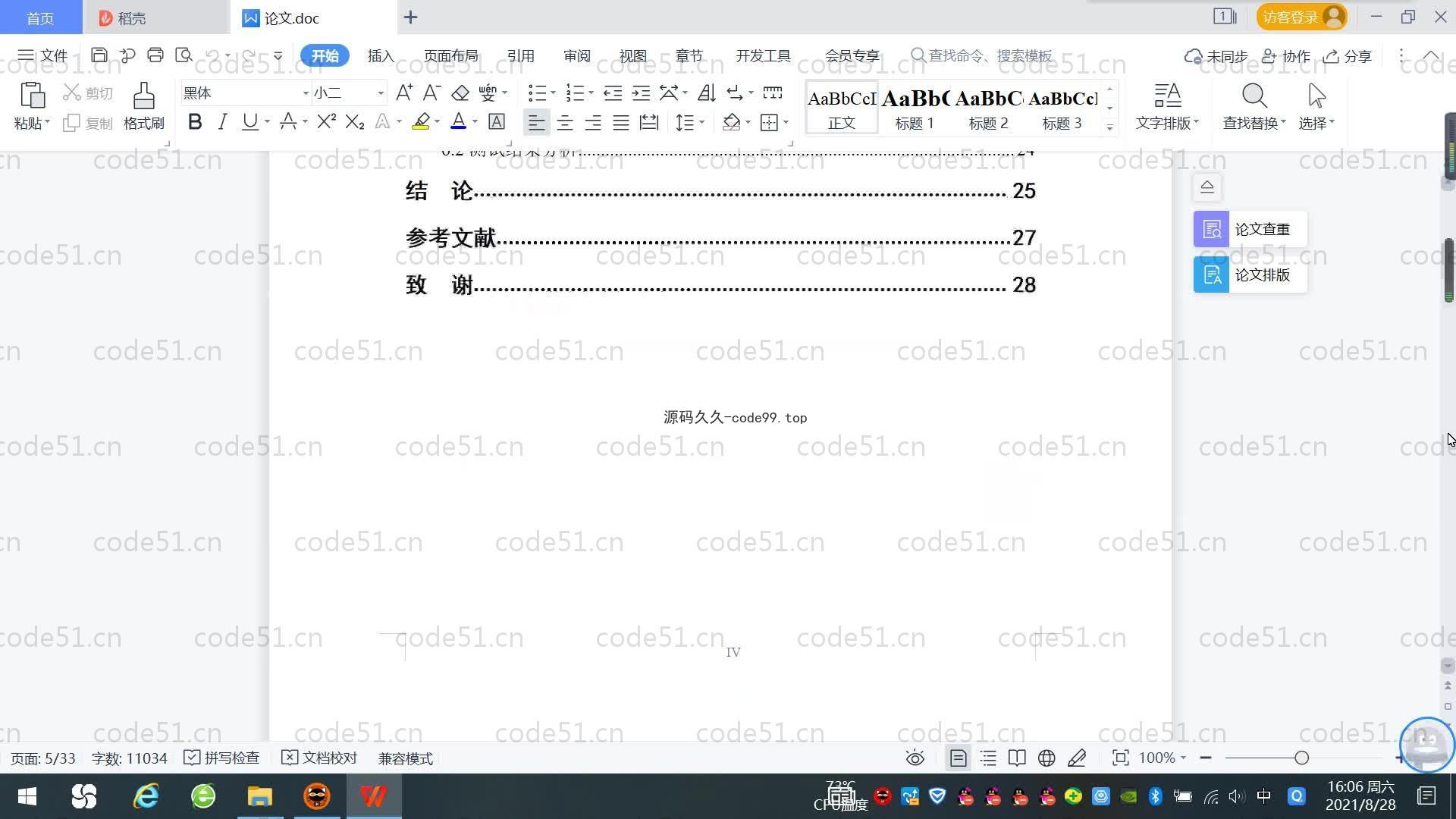Image resolution: width=1456 pixels, height=819 pixels.
Task: Open the font name dropdown 黑体
Action: (x=306, y=93)
